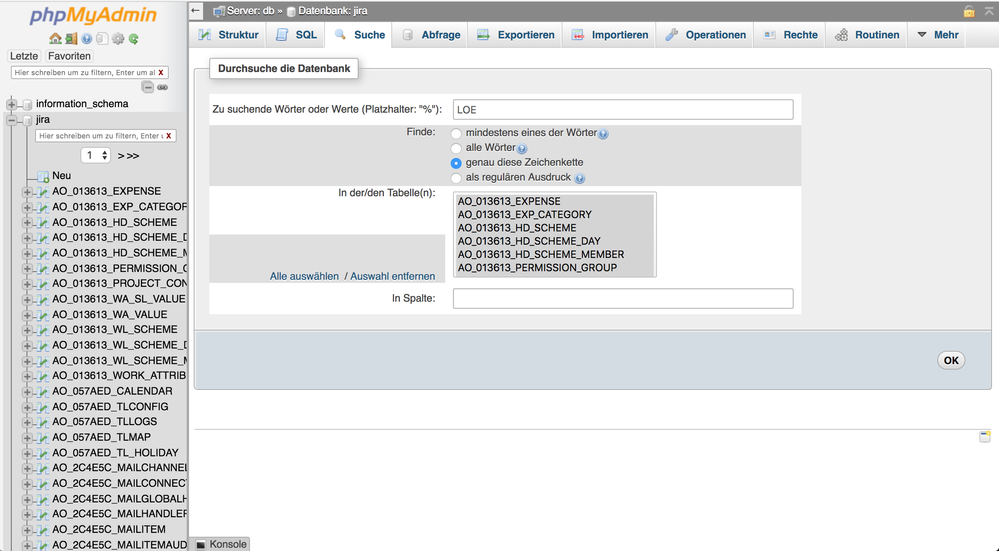Open help icon beside 'als regulären Ausdruck'

coord(579,178)
